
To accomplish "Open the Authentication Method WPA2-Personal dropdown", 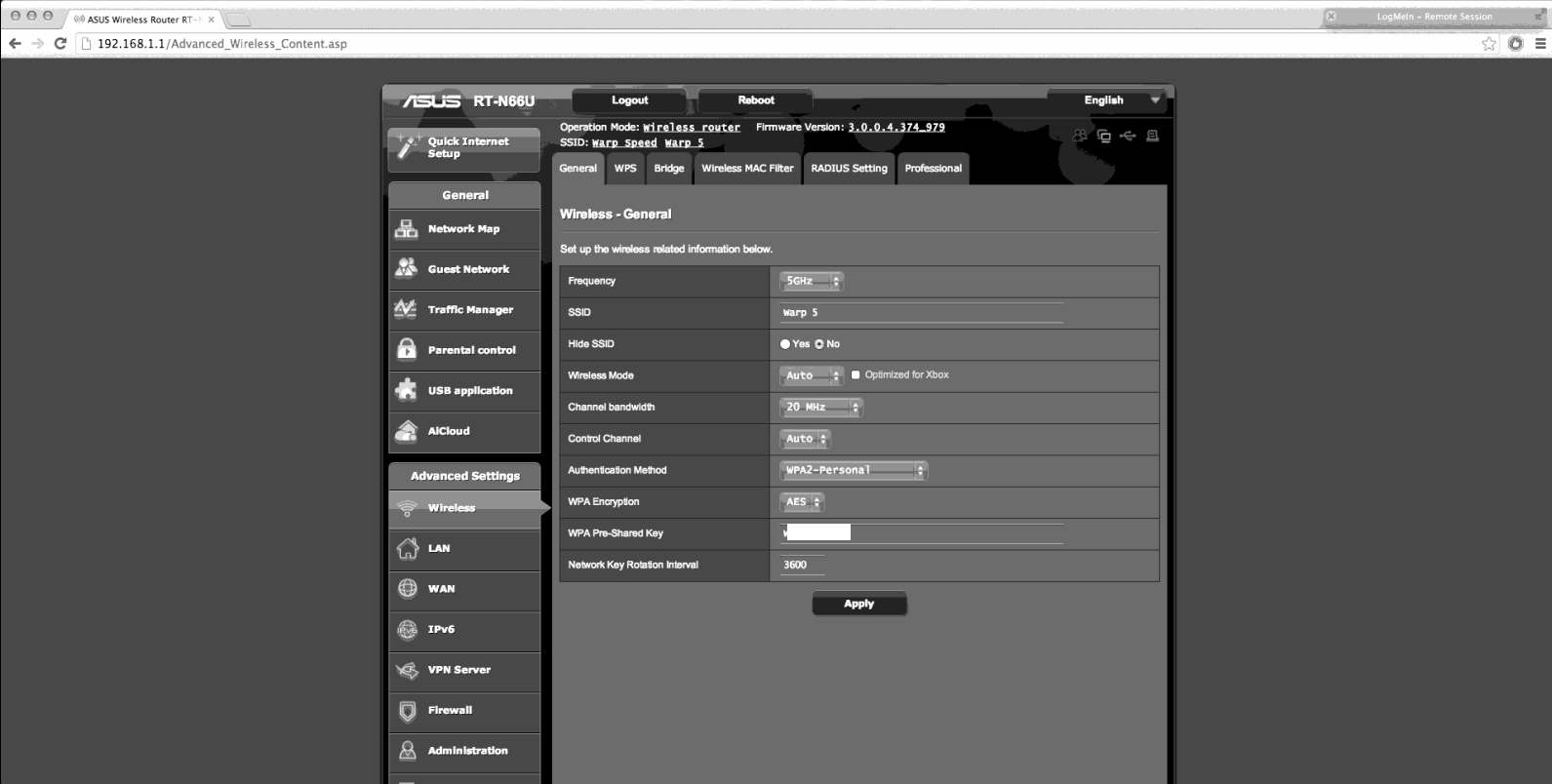I will click(854, 470).
